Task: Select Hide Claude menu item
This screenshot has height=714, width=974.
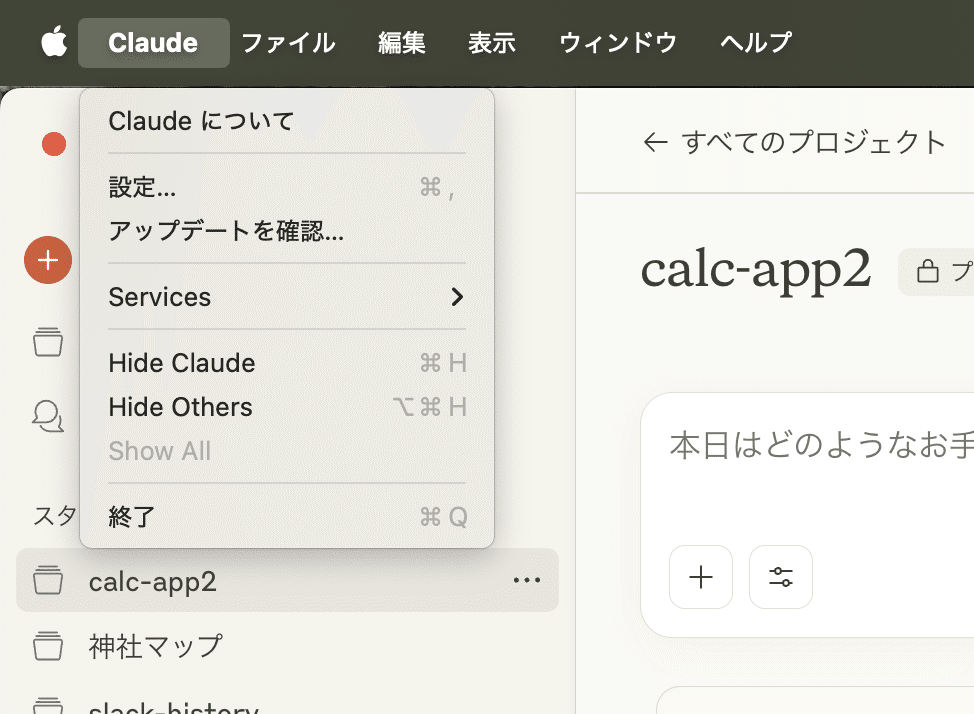Action: (x=181, y=363)
